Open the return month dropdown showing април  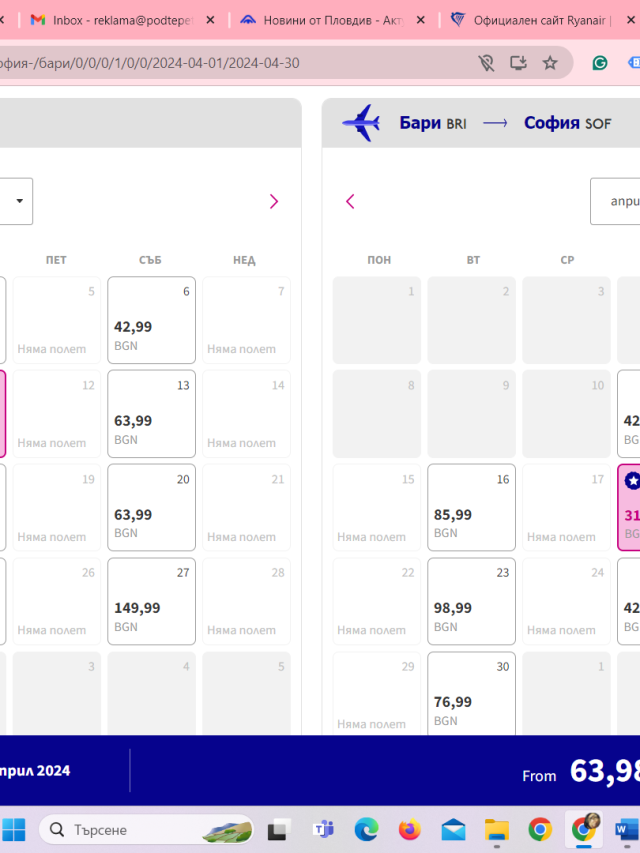click(x=616, y=201)
